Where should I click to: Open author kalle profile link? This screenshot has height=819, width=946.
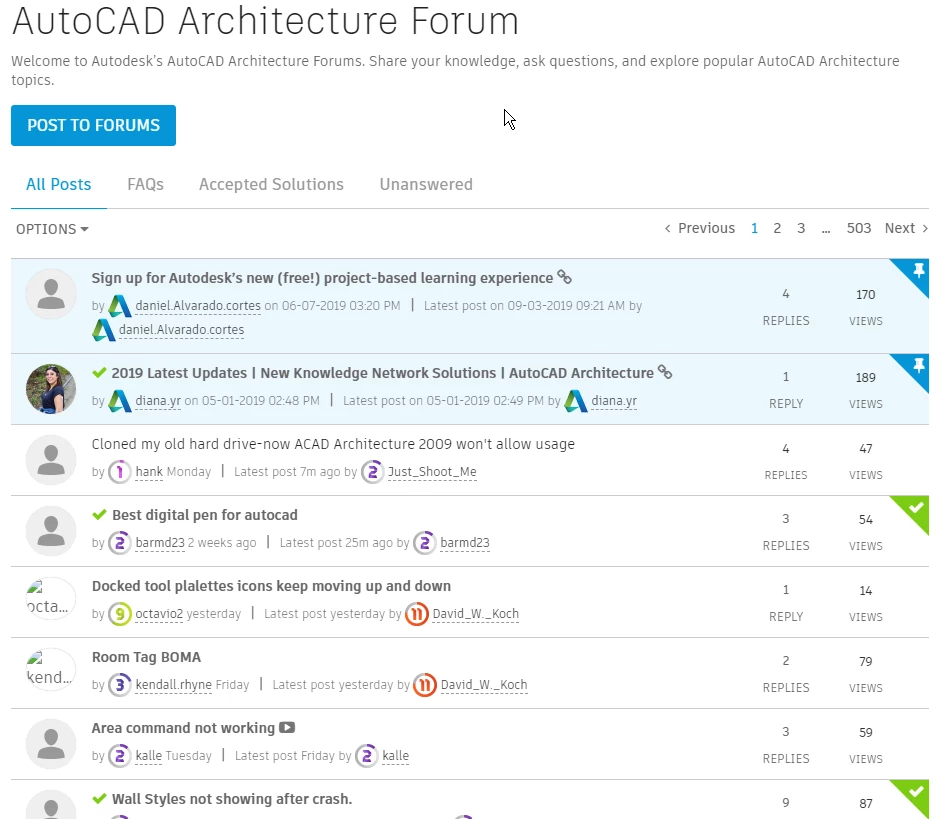[x=148, y=756]
